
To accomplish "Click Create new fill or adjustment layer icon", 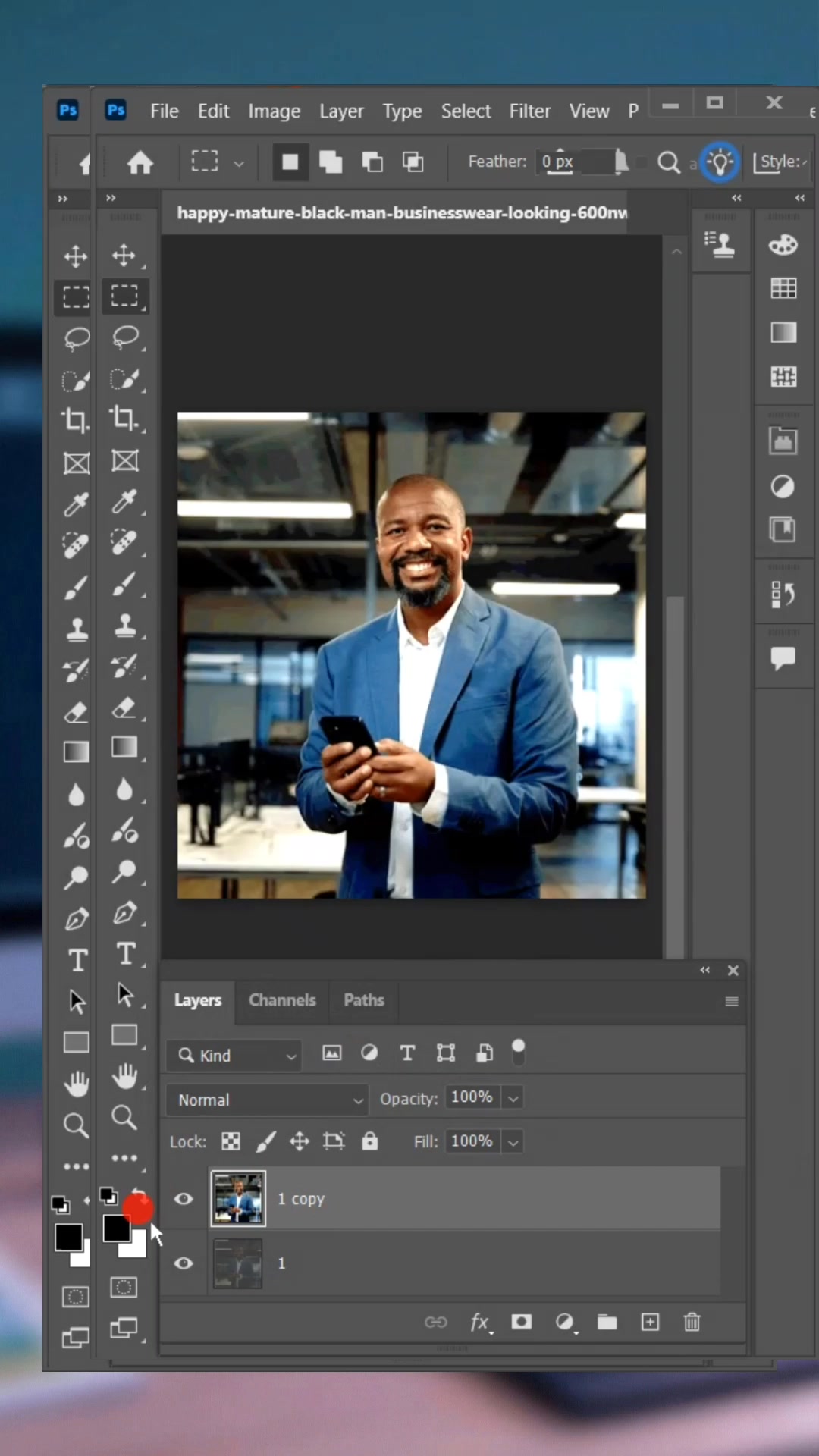I will 565,1323.
